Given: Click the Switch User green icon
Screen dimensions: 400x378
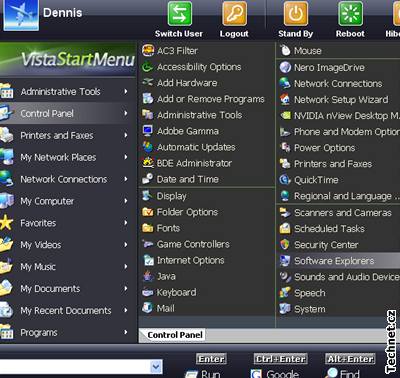Looking at the screenshot, I should [180, 14].
